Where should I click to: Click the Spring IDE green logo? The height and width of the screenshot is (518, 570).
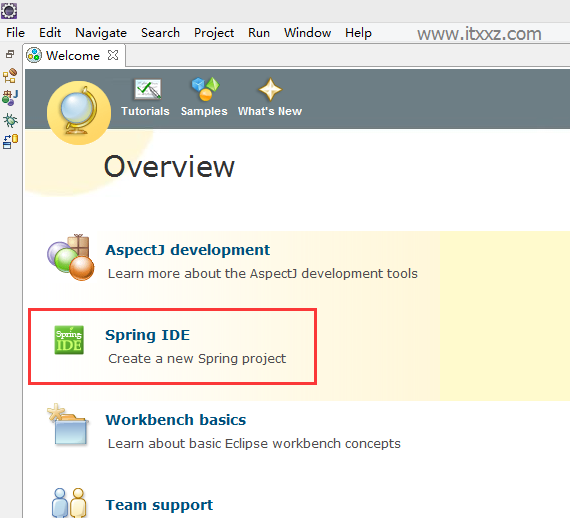(69, 340)
